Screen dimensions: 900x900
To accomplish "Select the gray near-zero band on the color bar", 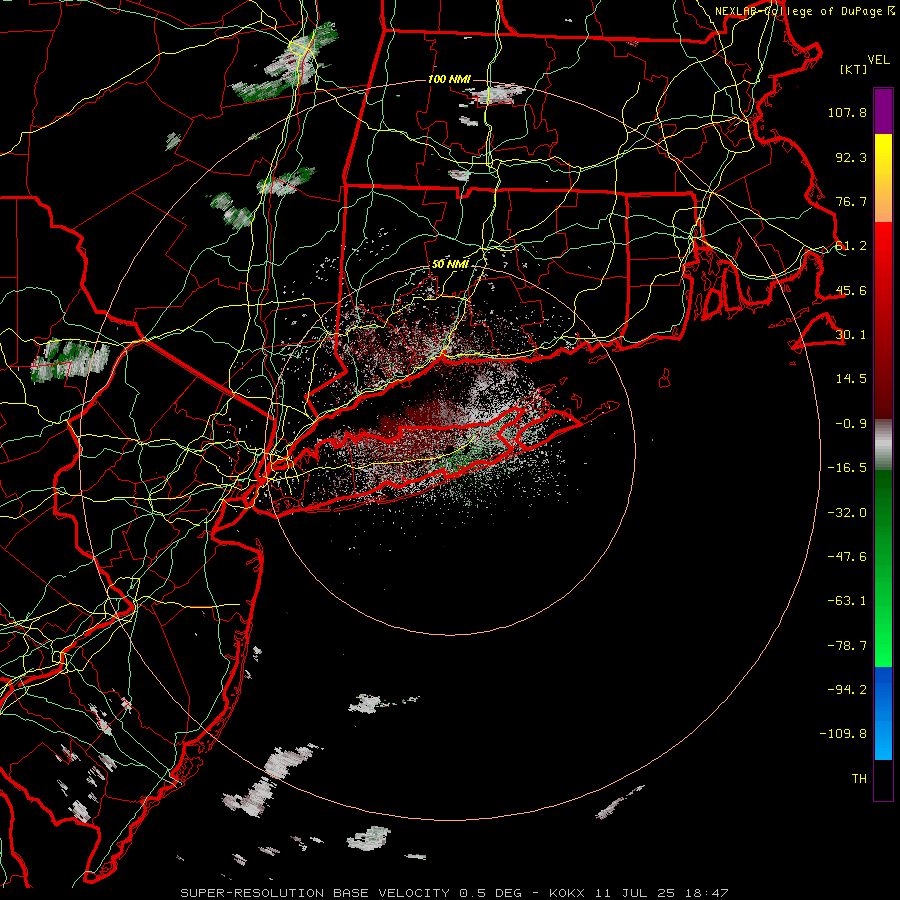I will [883, 444].
